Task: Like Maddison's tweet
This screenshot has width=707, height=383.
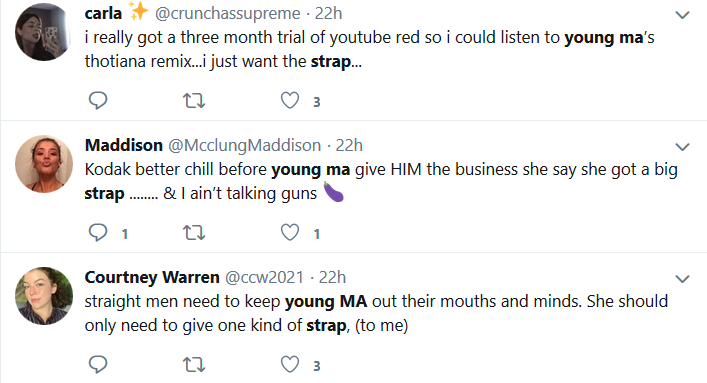Action: coord(289,232)
